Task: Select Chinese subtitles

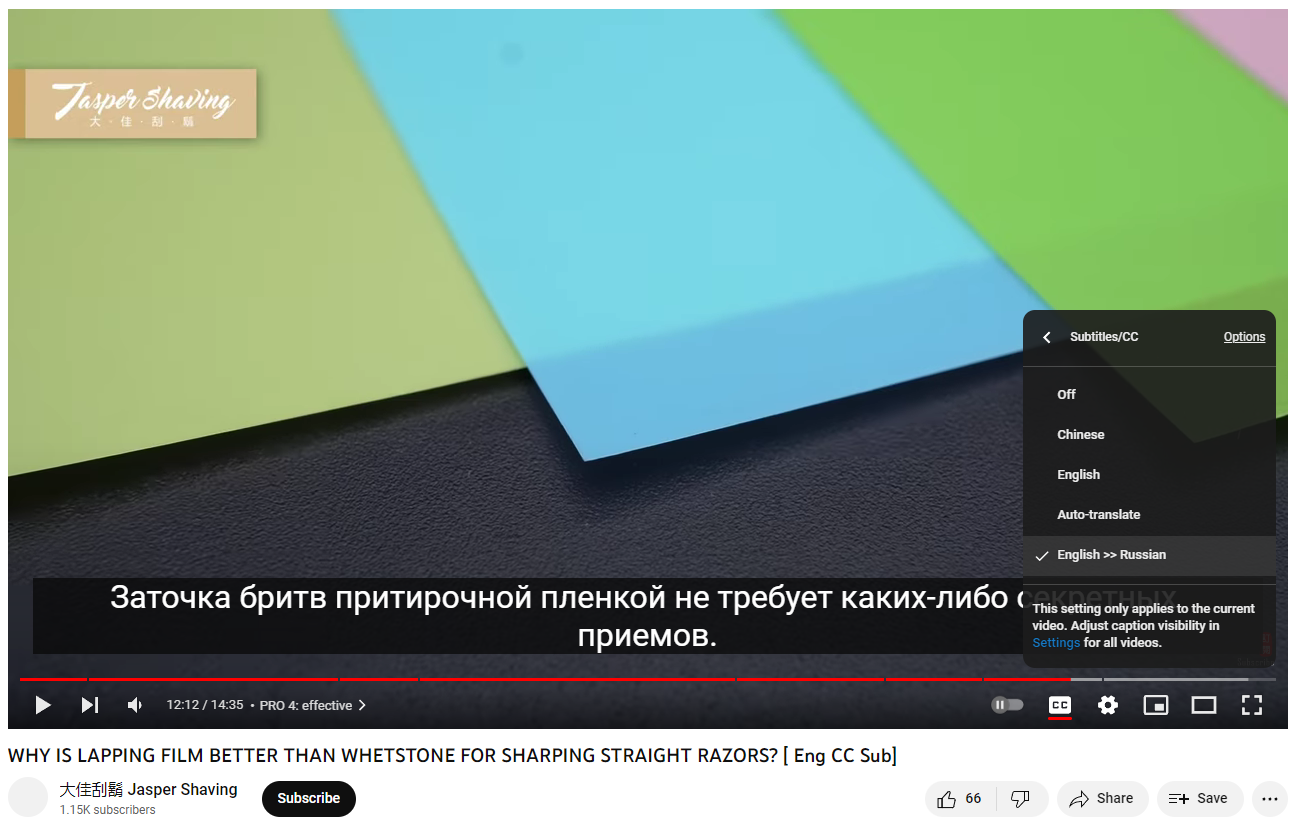Action: 1080,434
